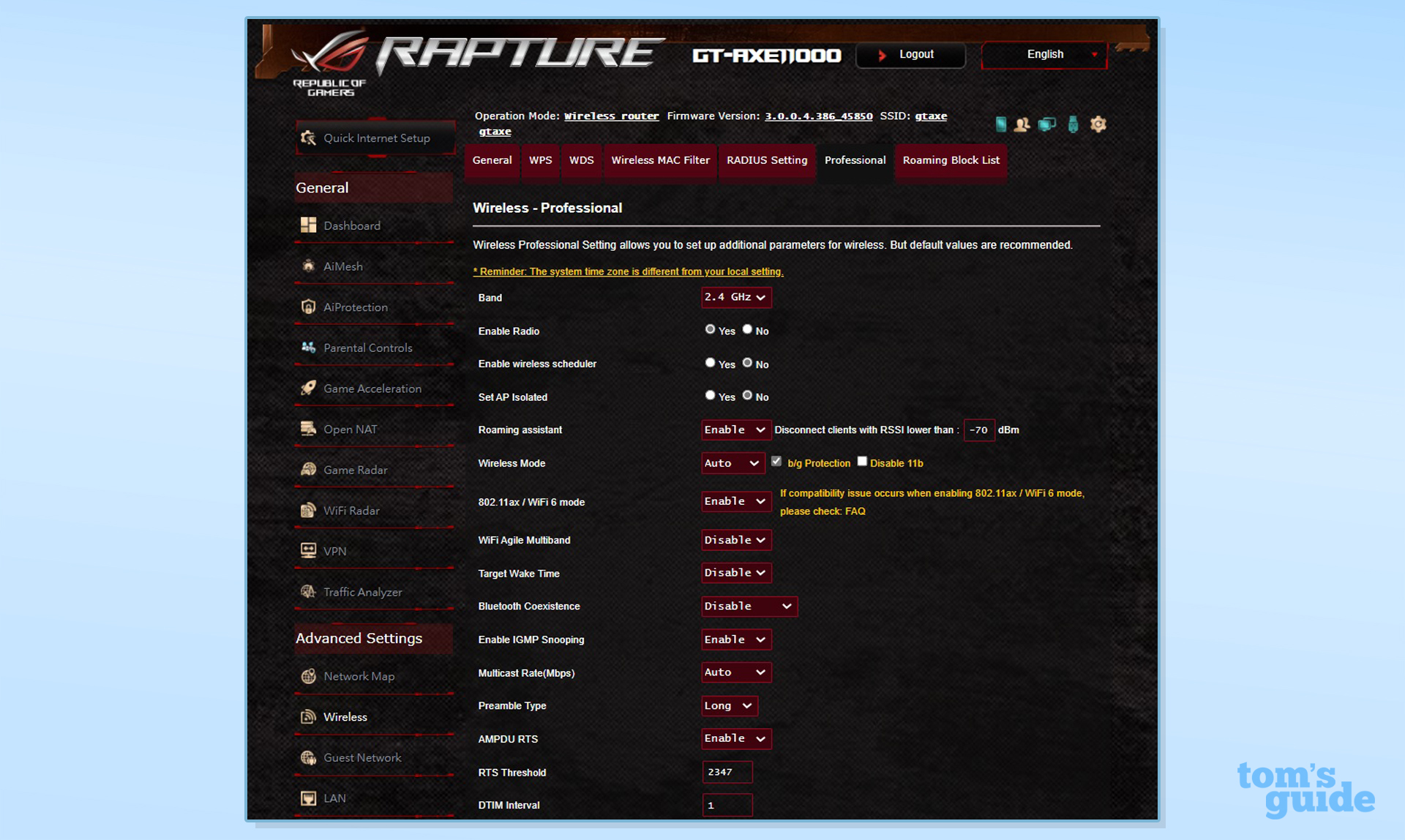Image resolution: width=1405 pixels, height=840 pixels.
Task: Toggle the Disable 11b checkbox
Action: [862, 461]
